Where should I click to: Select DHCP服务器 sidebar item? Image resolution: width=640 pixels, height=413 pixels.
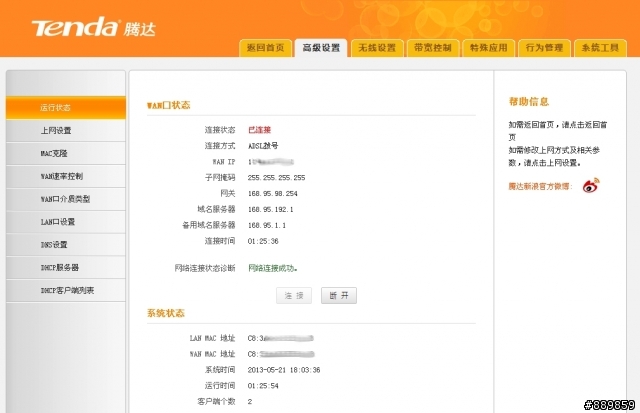click(66, 268)
